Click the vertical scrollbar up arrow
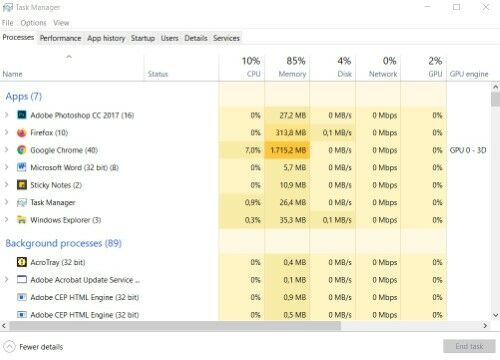This screenshot has height=360, width=500. [496, 87]
